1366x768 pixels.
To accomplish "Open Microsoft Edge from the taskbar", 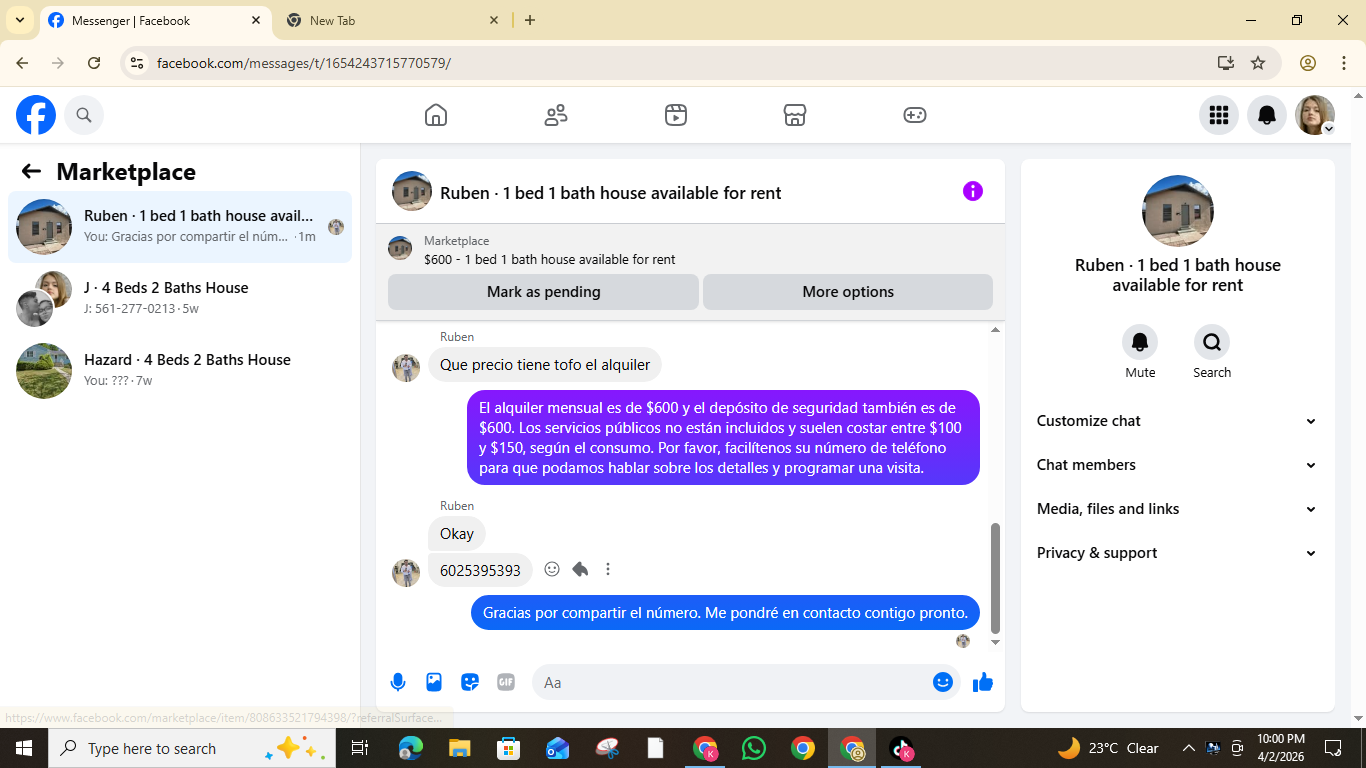I will point(411,748).
